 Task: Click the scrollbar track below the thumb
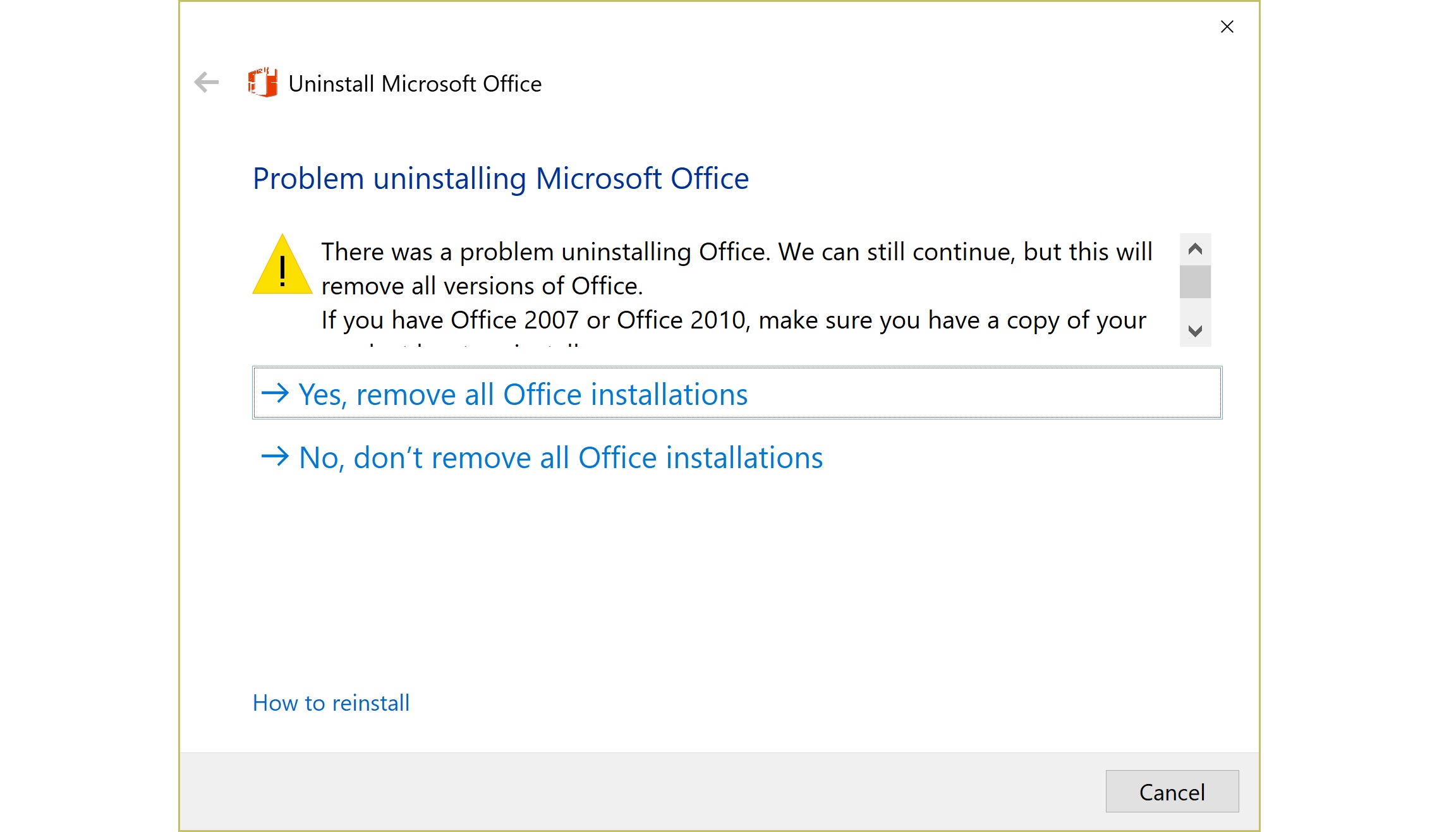1194,310
